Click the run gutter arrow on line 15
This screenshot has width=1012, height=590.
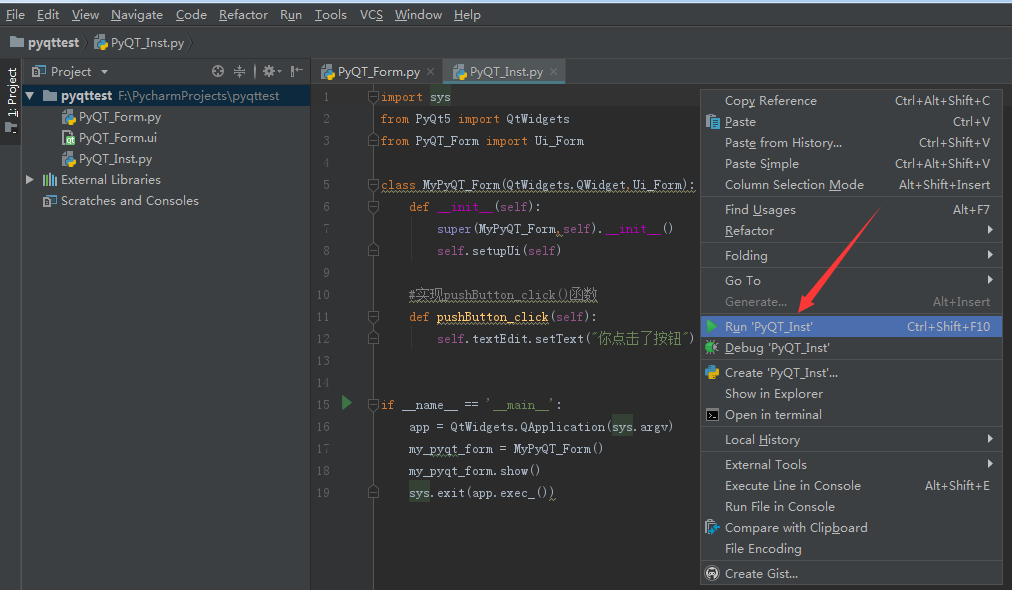click(347, 403)
